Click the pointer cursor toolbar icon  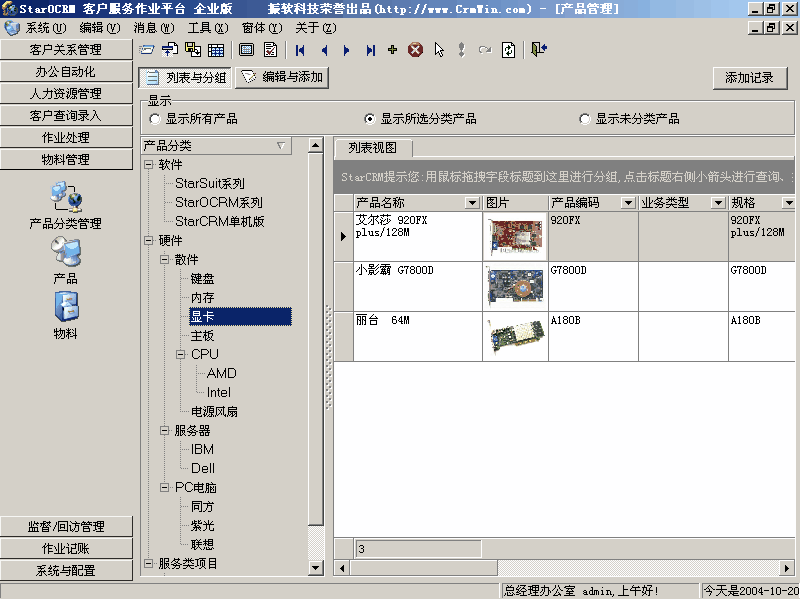click(439, 50)
